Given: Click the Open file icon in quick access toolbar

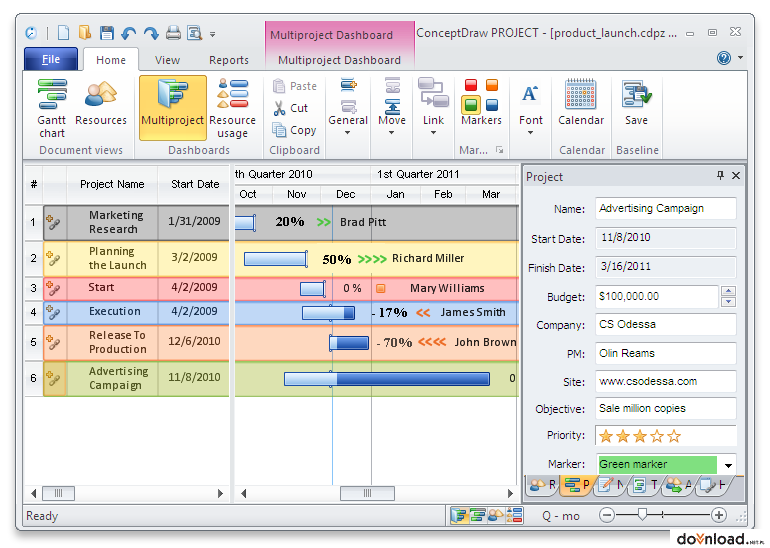Looking at the screenshot, I should click(85, 33).
